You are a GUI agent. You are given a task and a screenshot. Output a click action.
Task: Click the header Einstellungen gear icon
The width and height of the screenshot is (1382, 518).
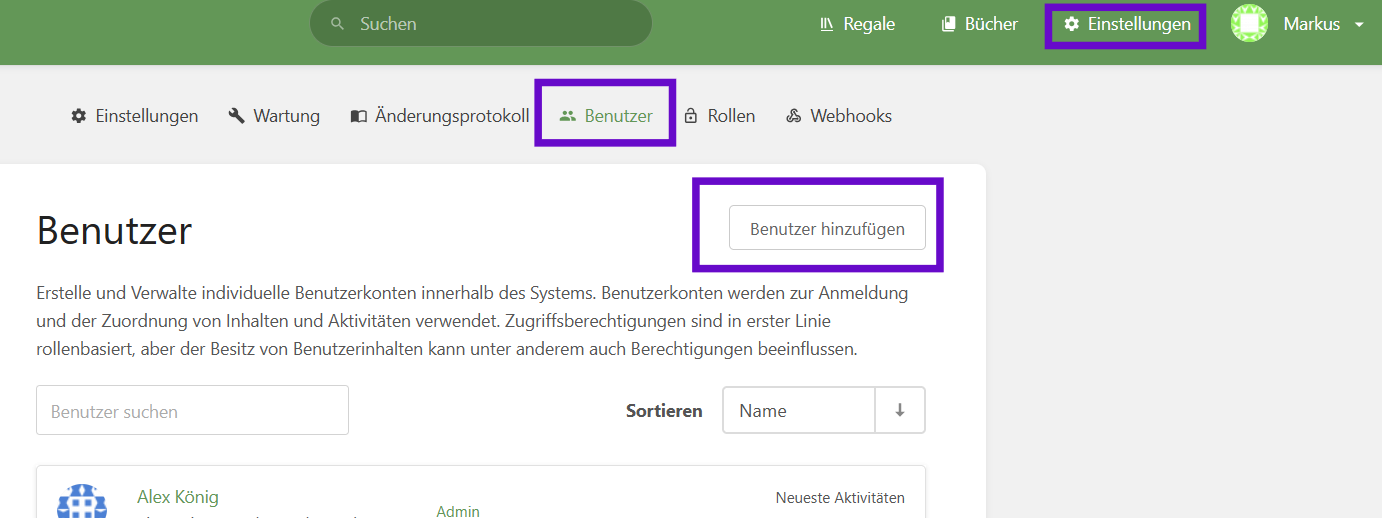(x=1072, y=24)
